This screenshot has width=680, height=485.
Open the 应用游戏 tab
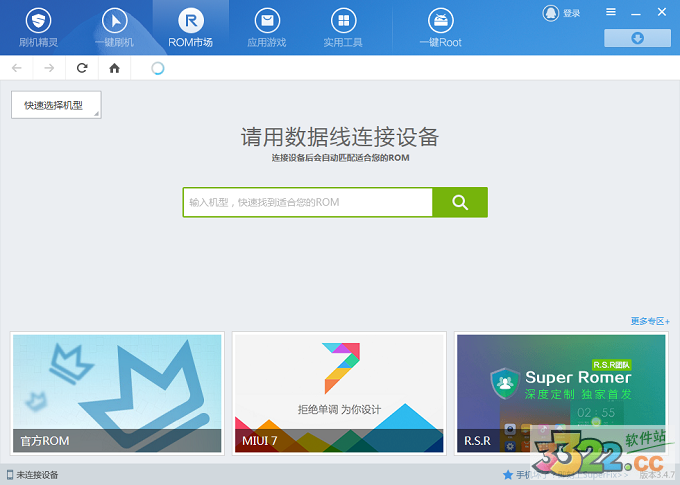(267, 27)
